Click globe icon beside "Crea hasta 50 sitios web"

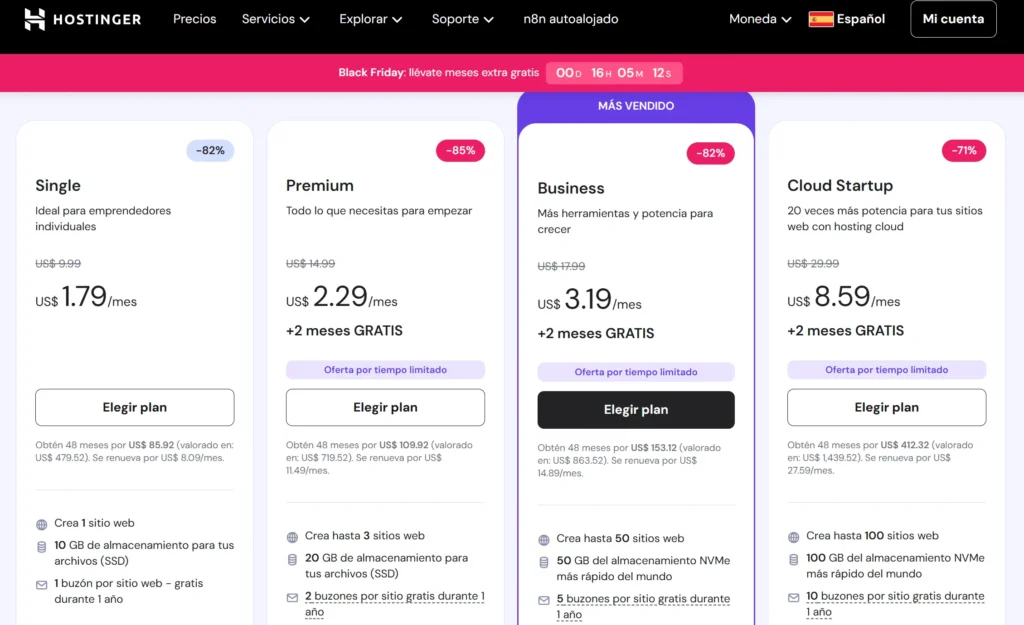coord(542,537)
